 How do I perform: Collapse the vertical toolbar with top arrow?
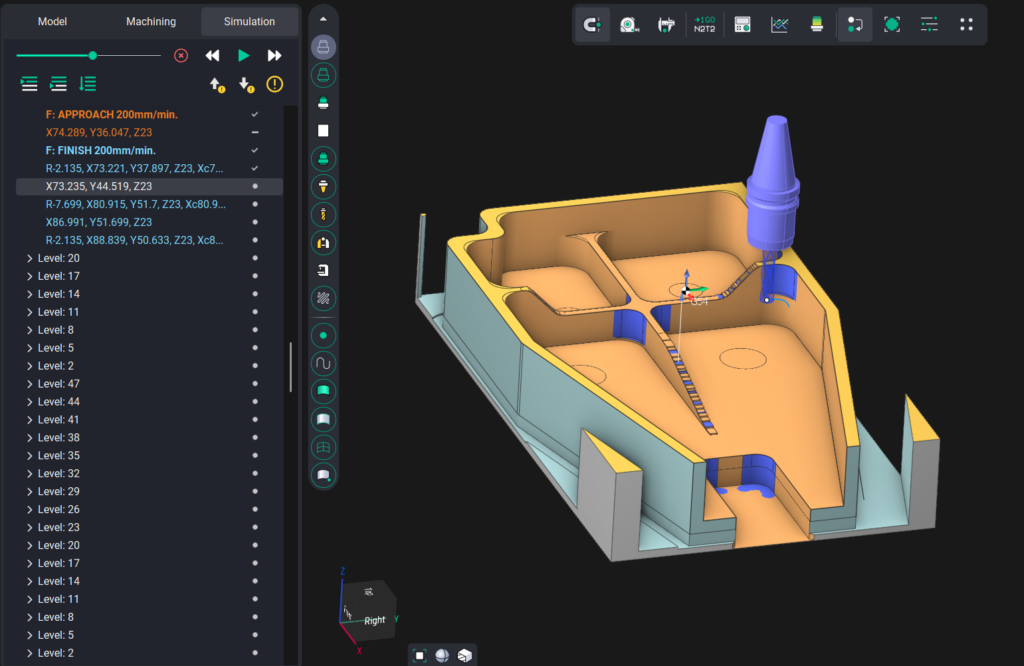pyautogui.click(x=323, y=18)
